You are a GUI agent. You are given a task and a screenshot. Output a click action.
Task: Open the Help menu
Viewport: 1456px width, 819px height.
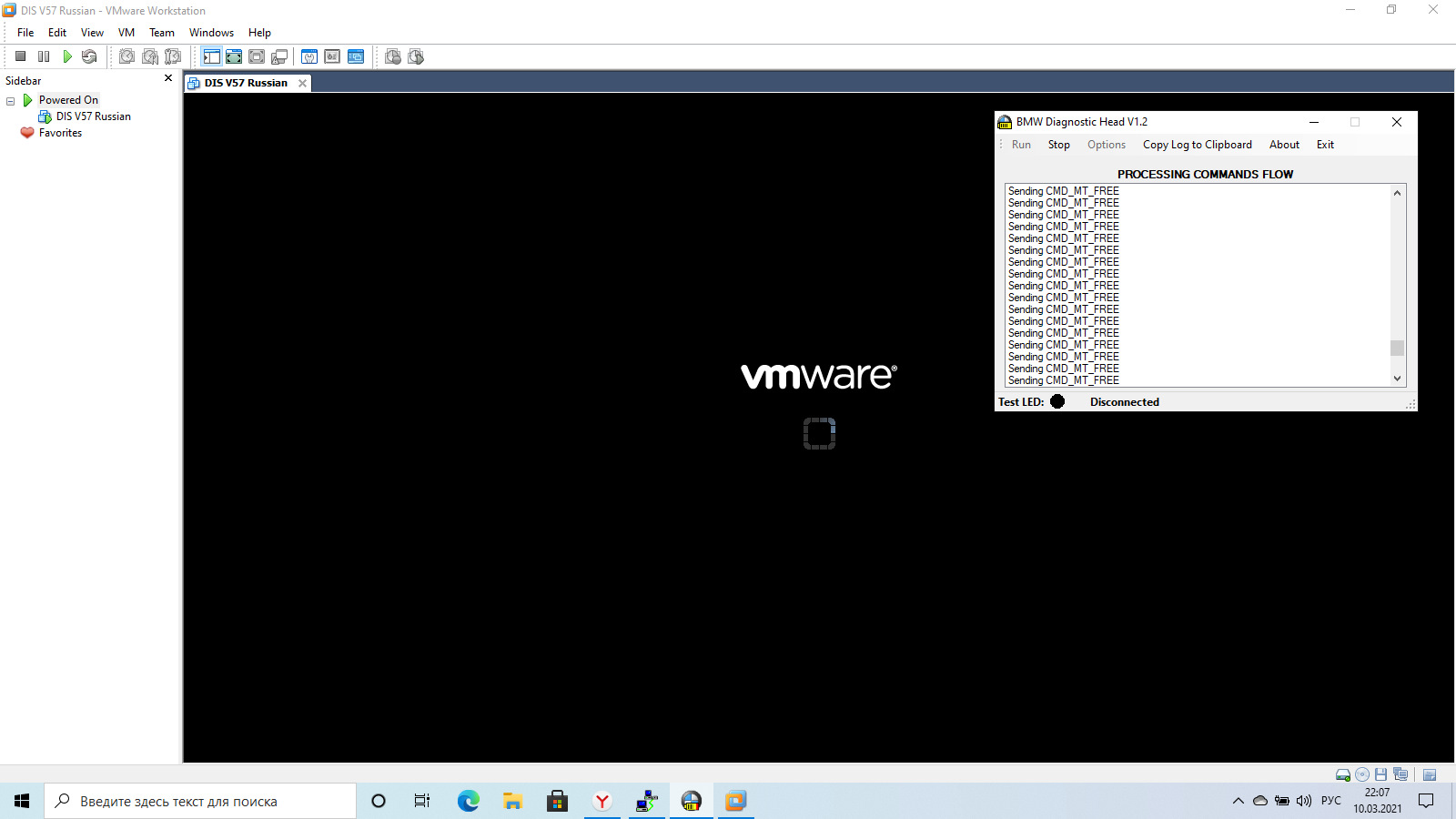259,33
